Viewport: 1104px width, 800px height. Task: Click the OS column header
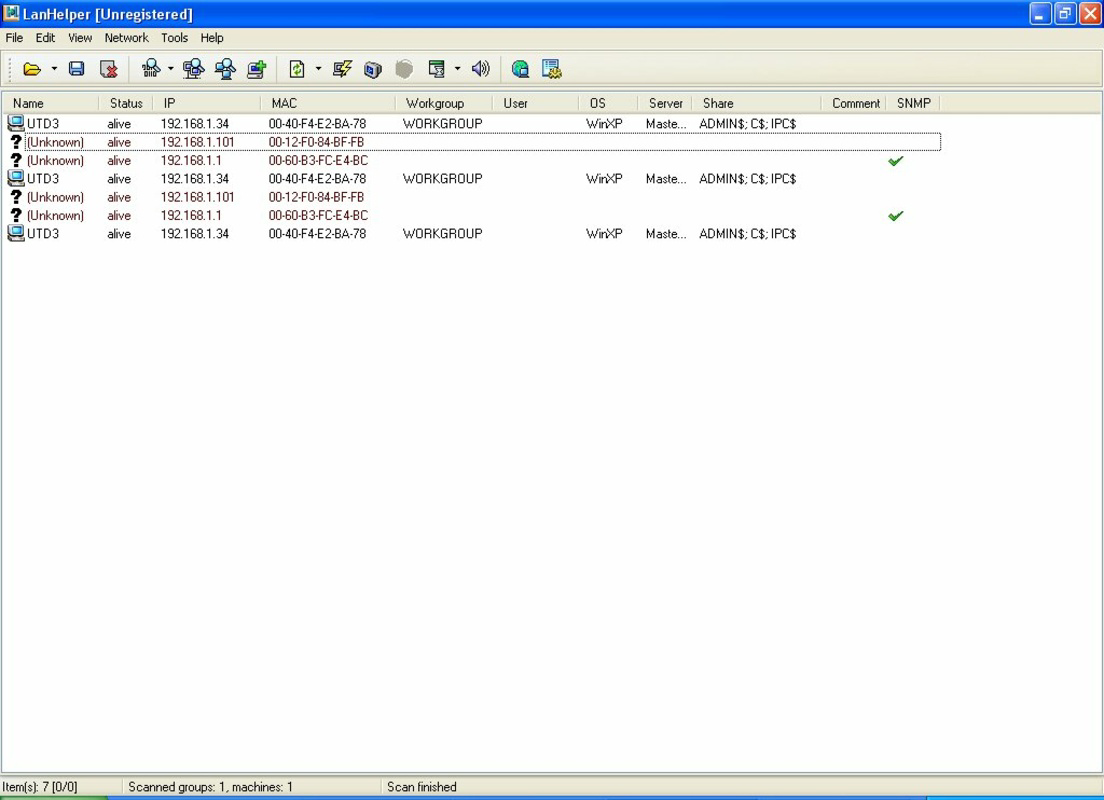point(608,104)
